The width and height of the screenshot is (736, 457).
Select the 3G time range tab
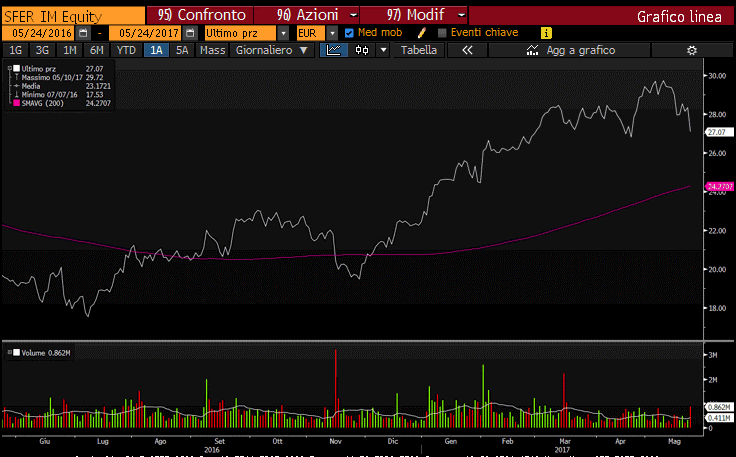coord(42,50)
